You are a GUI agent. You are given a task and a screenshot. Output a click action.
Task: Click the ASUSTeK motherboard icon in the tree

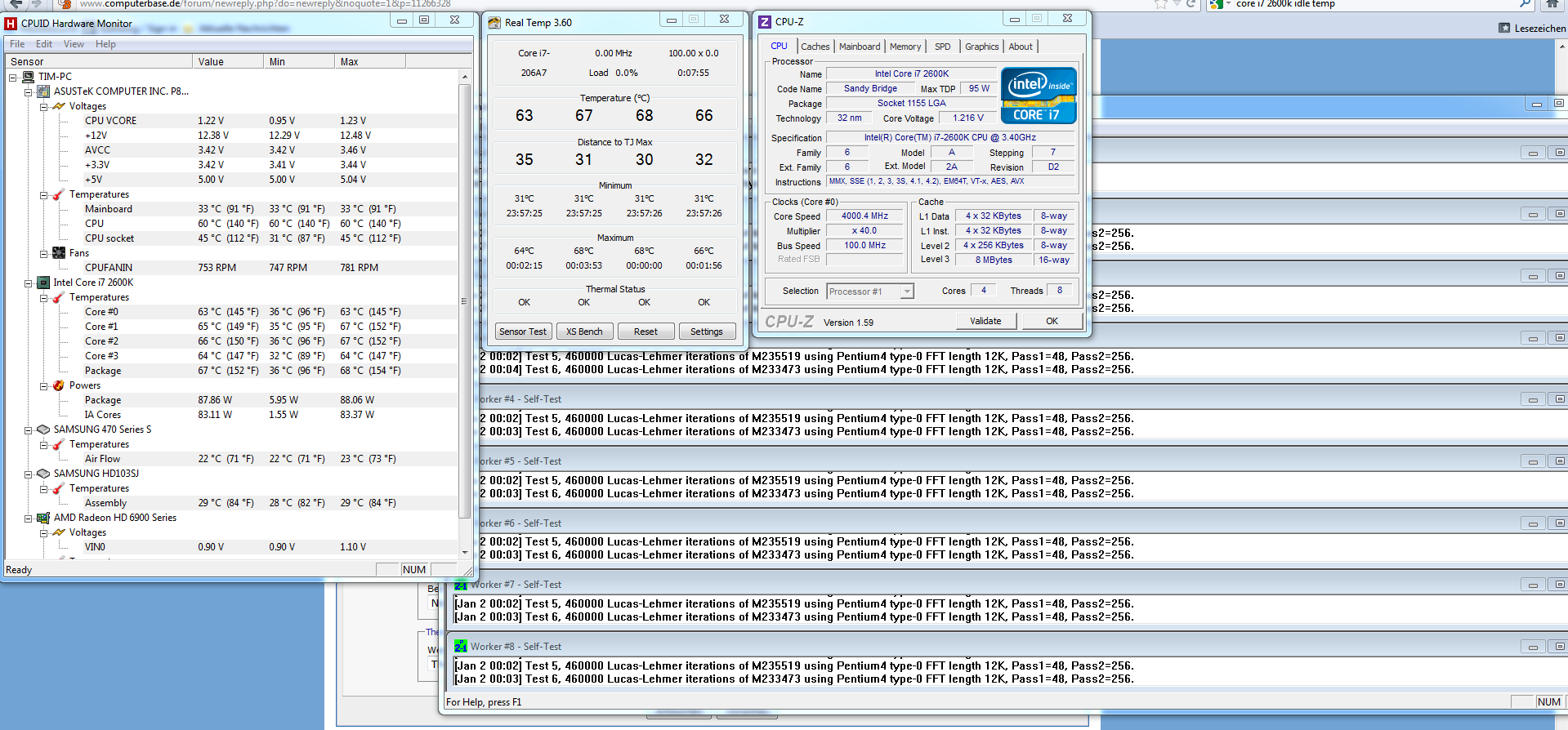click(44, 91)
